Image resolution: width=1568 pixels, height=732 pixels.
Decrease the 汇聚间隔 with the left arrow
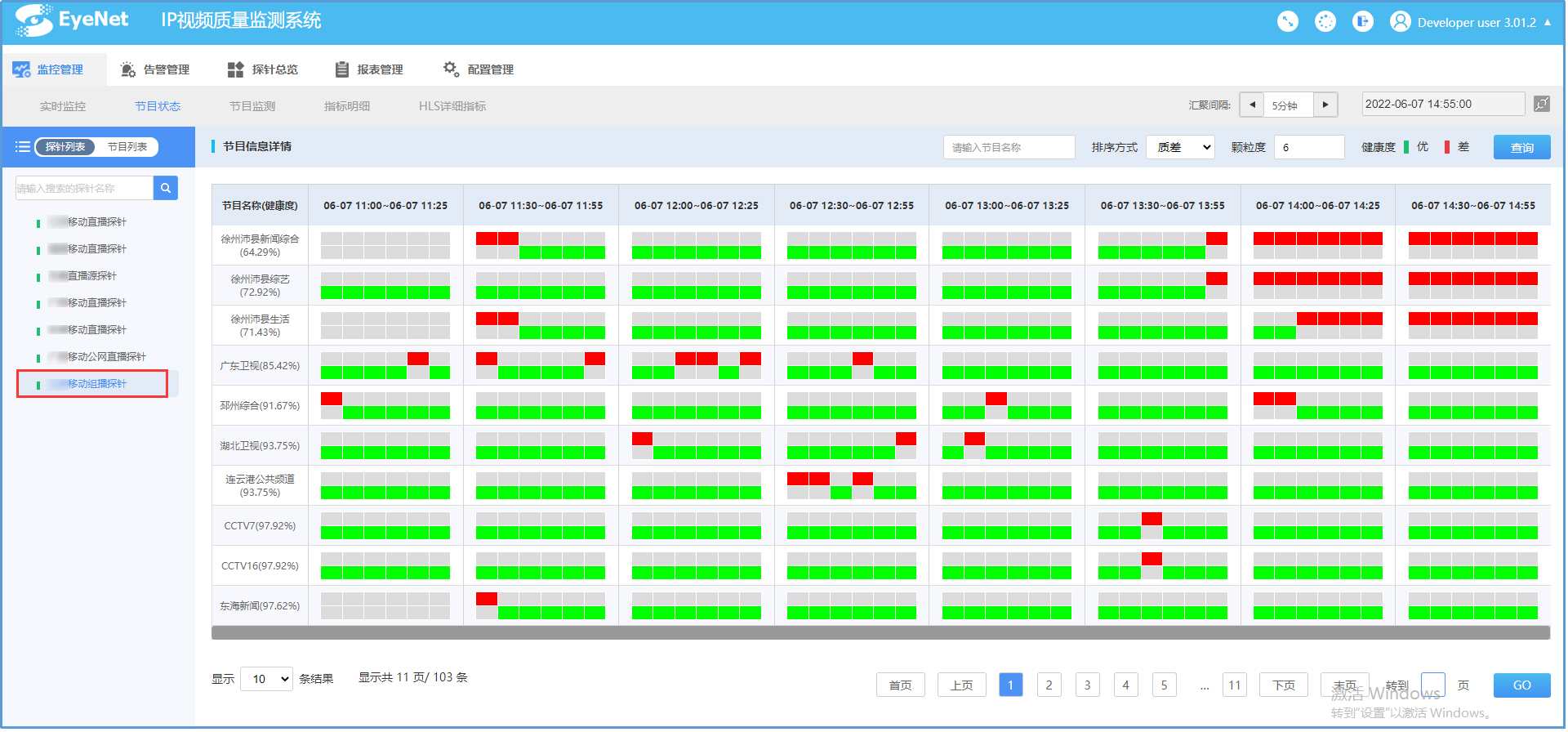(1252, 105)
